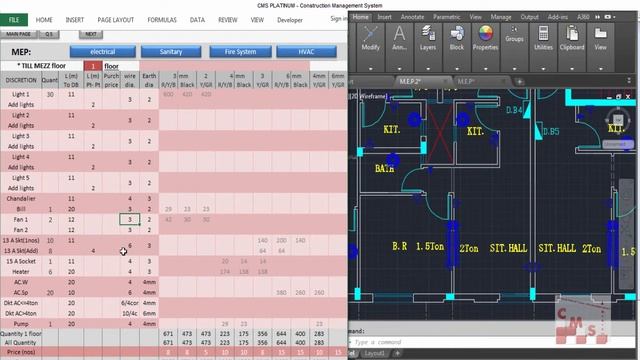Open the View panel icon in ribbon
Viewport: 640px width, 360px height.
(x=600, y=33)
